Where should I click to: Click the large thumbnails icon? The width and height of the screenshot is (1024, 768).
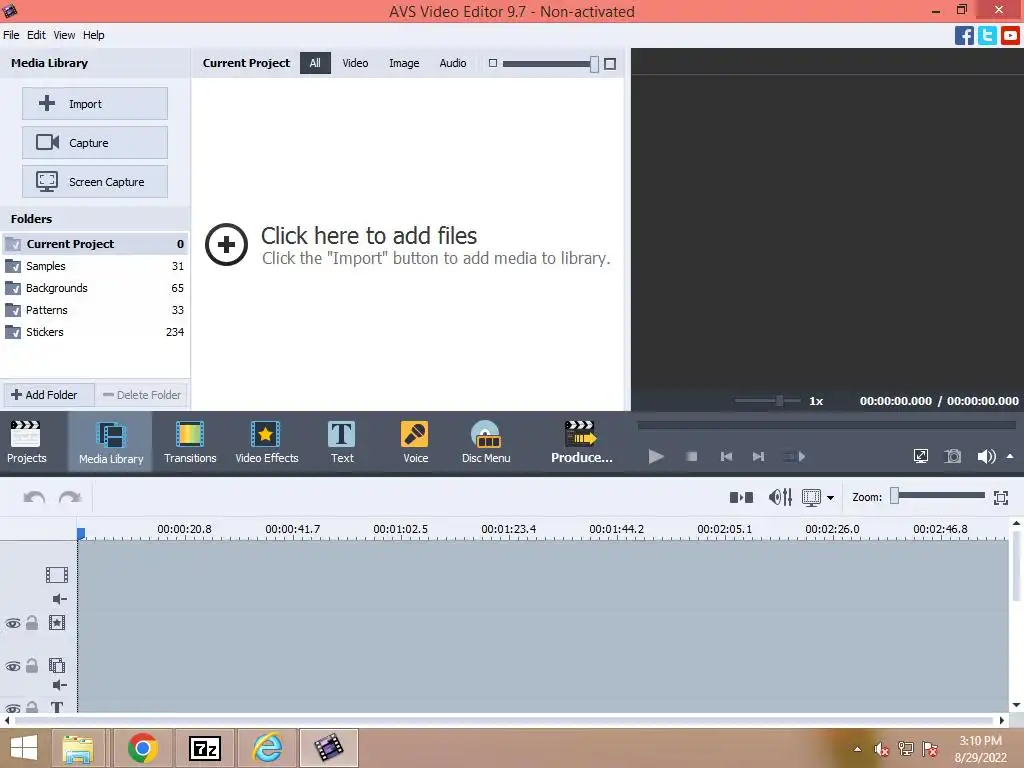click(x=610, y=63)
